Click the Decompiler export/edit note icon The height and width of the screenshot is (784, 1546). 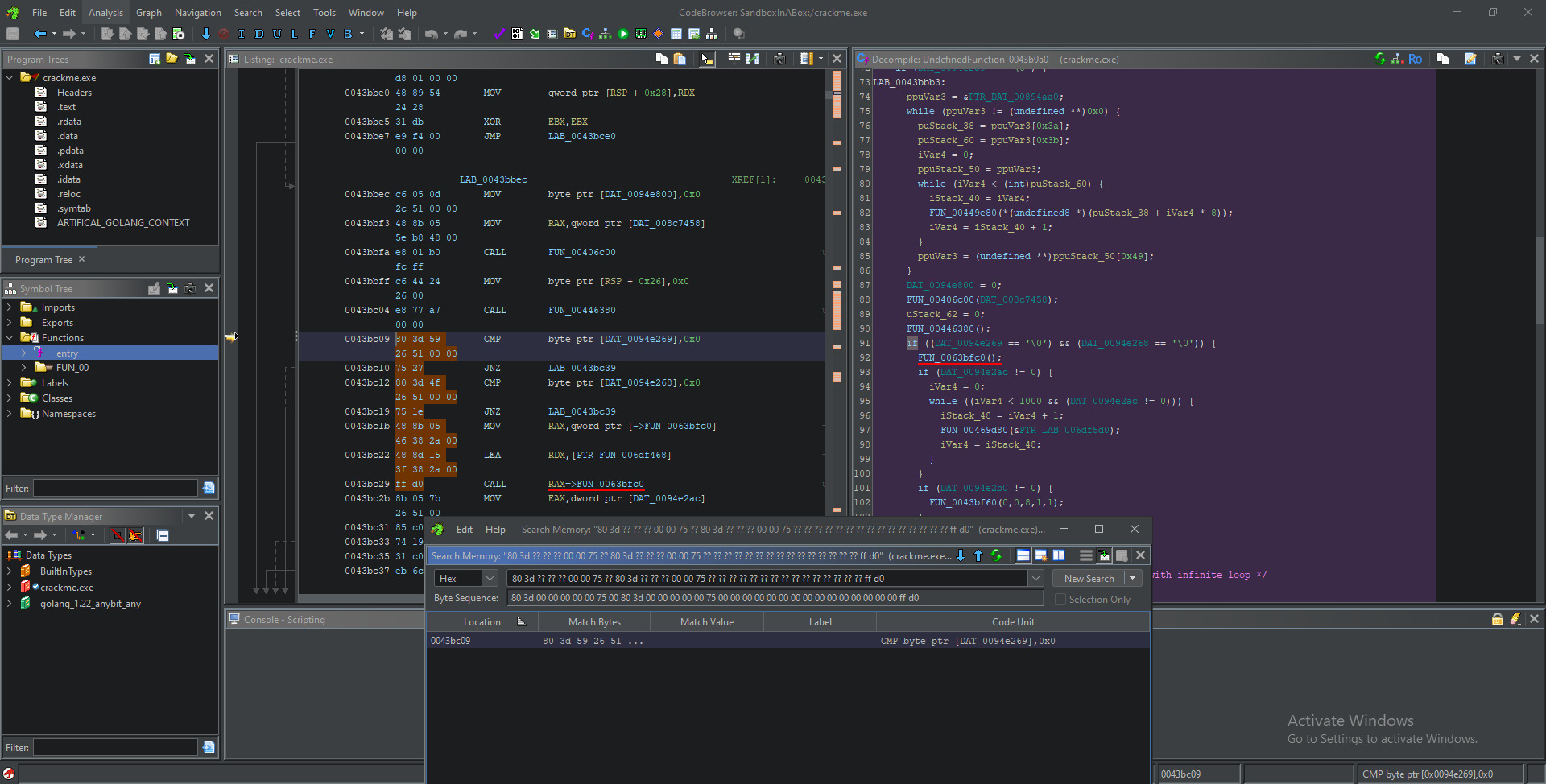pyautogui.click(x=1470, y=59)
